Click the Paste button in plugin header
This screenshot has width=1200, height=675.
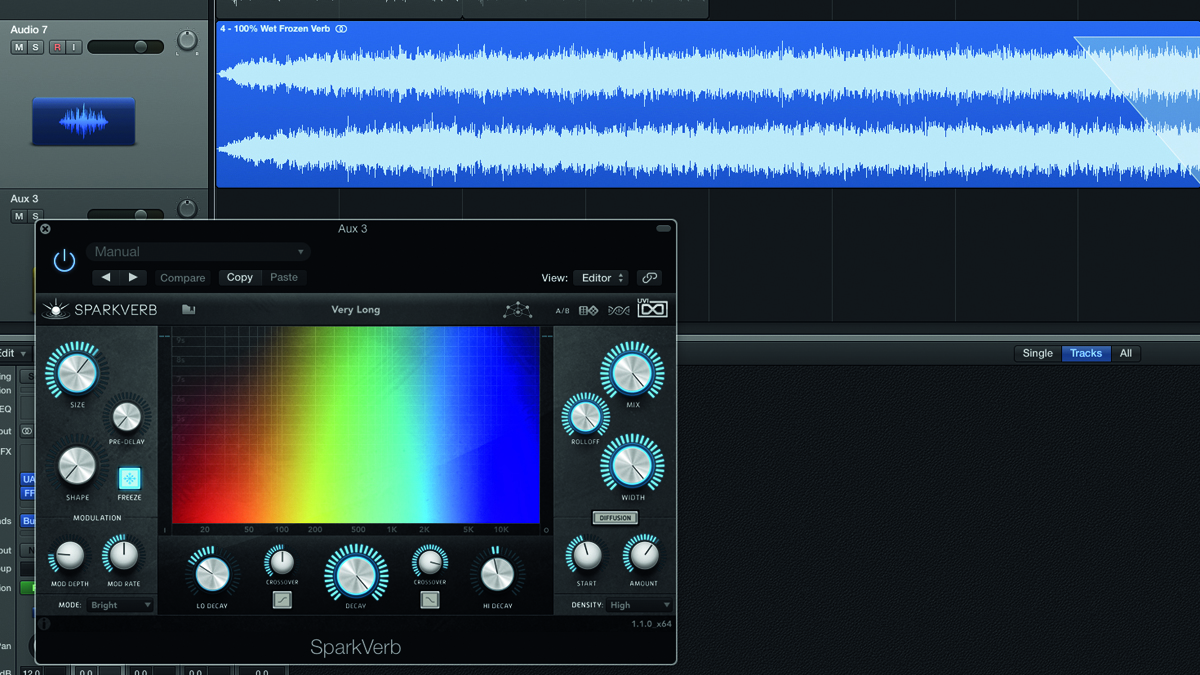284,277
